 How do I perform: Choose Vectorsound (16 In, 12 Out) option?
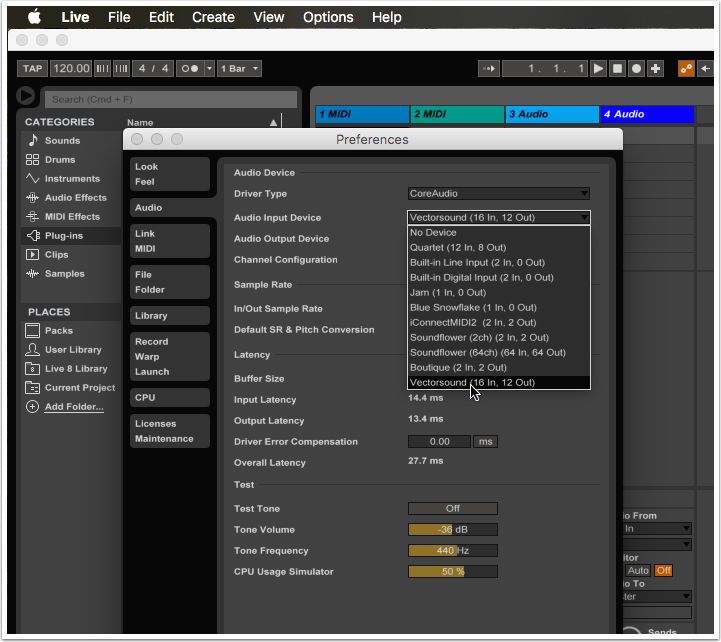(x=499, y=382)
